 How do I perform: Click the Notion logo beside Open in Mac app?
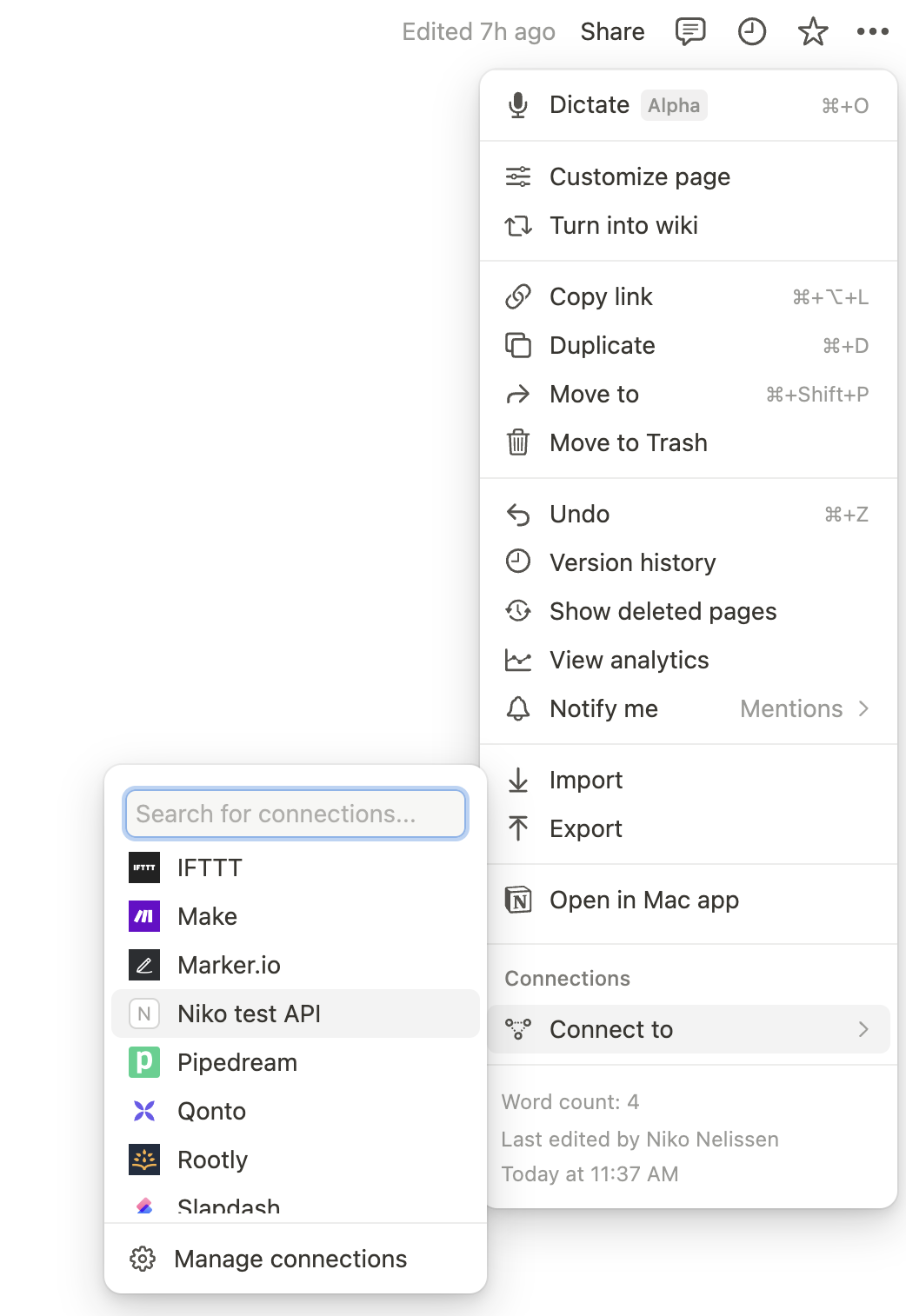point(518,900)
